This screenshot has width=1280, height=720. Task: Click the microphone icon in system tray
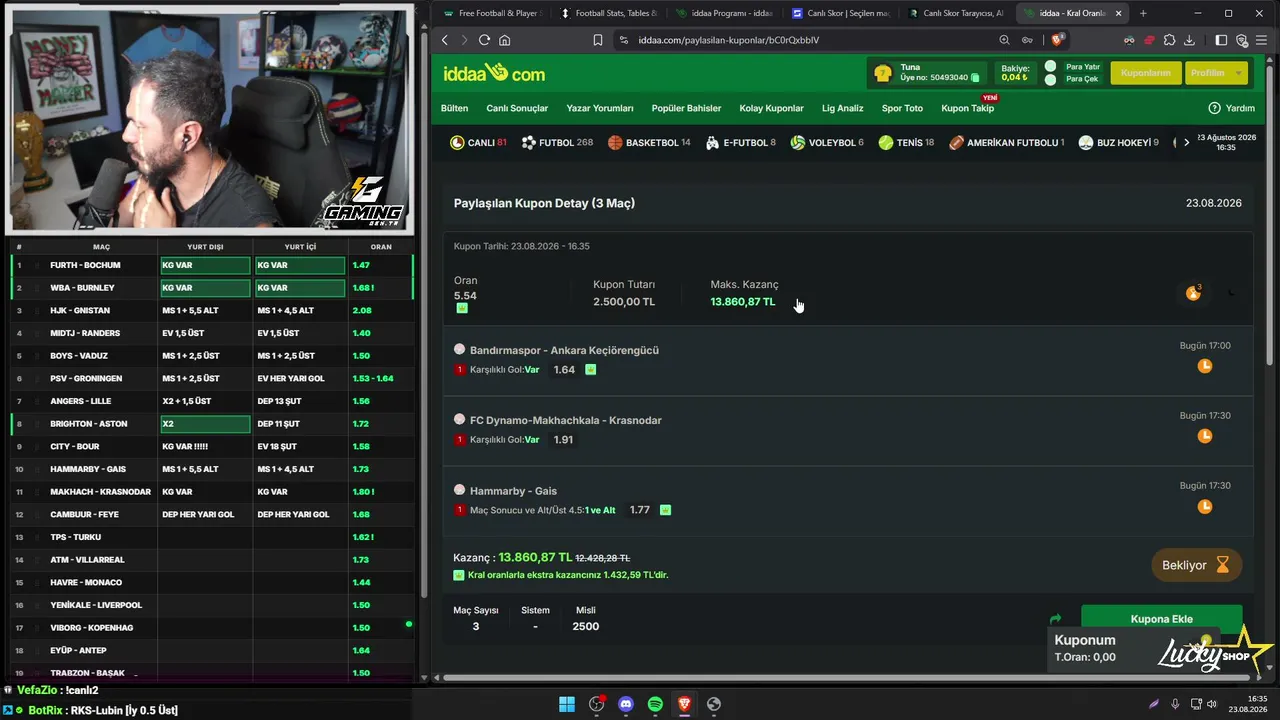[x=1175, y=704]
